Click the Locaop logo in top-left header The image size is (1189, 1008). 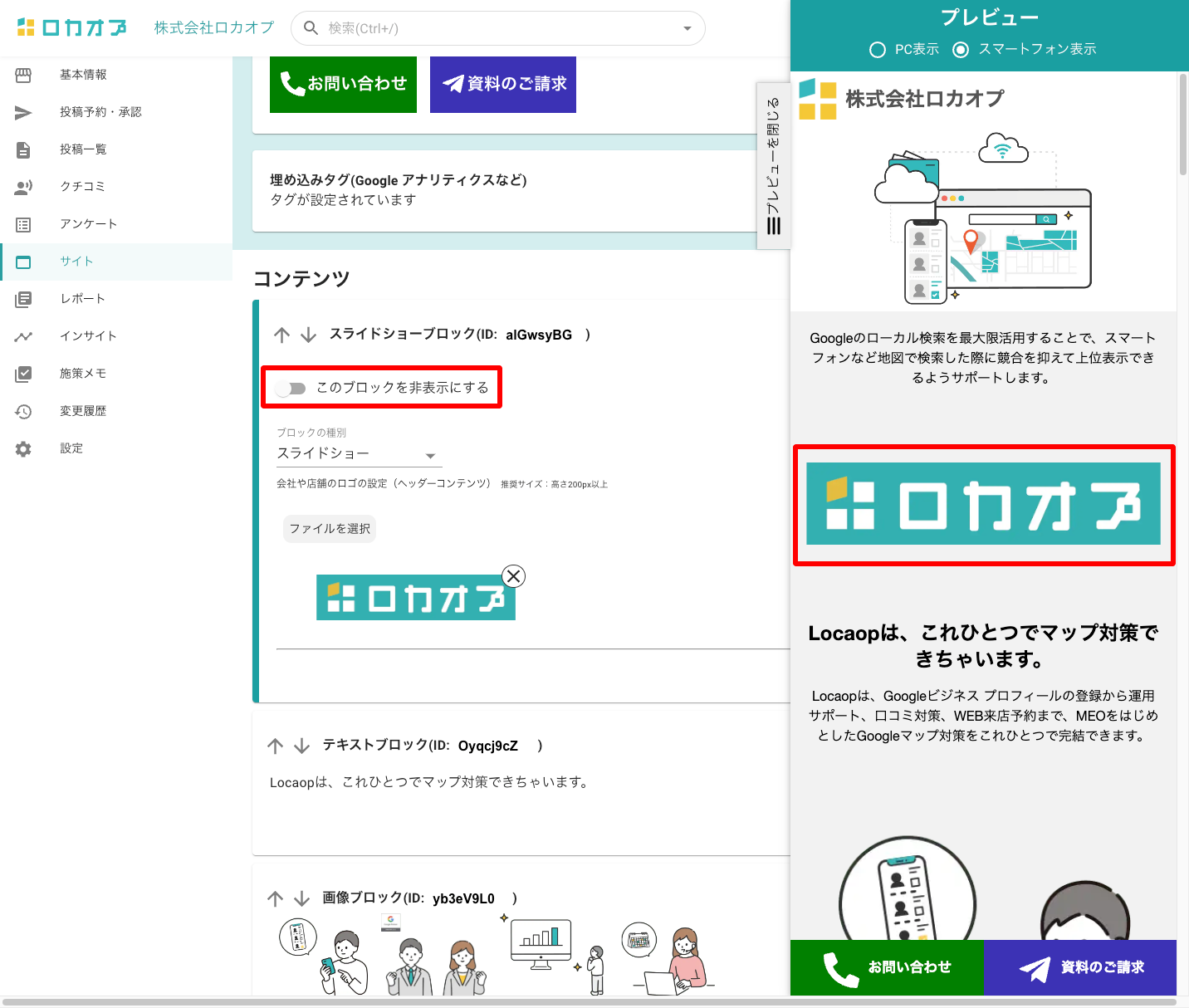click(71, 28)
